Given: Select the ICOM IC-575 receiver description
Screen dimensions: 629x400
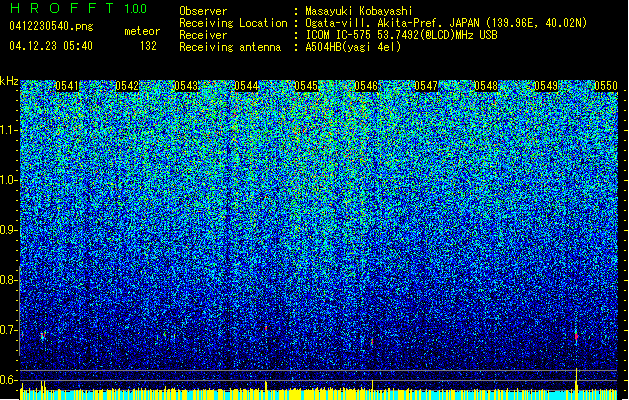Looking at the screenshot, I should (x=401, y=35).
